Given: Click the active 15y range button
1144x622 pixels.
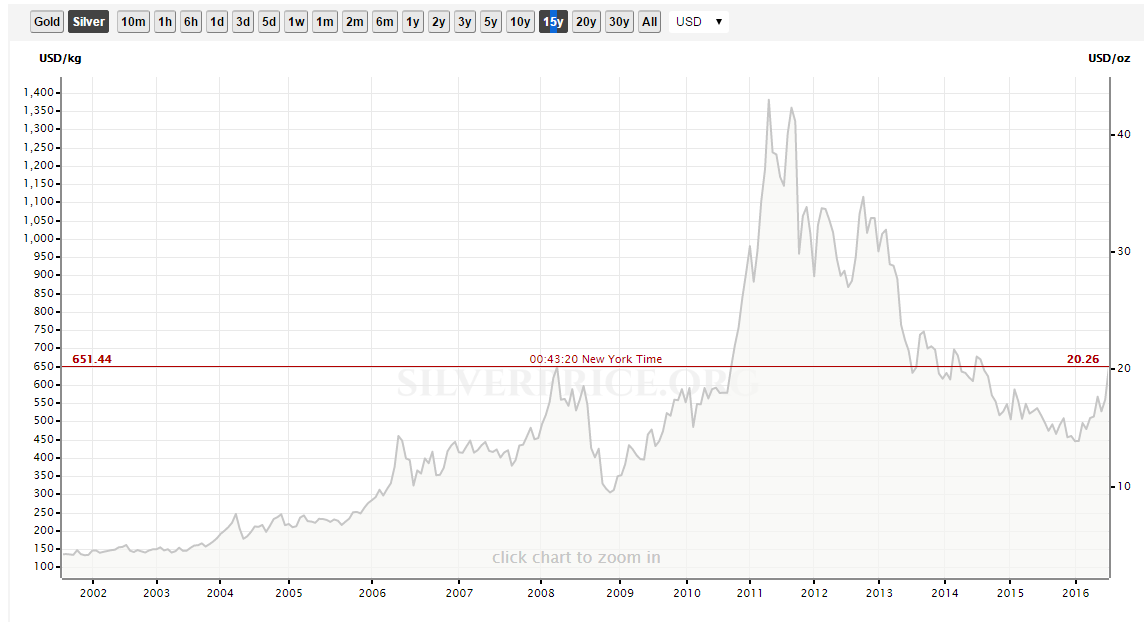Looking at the screenshot, I should [x=553, y=22].
